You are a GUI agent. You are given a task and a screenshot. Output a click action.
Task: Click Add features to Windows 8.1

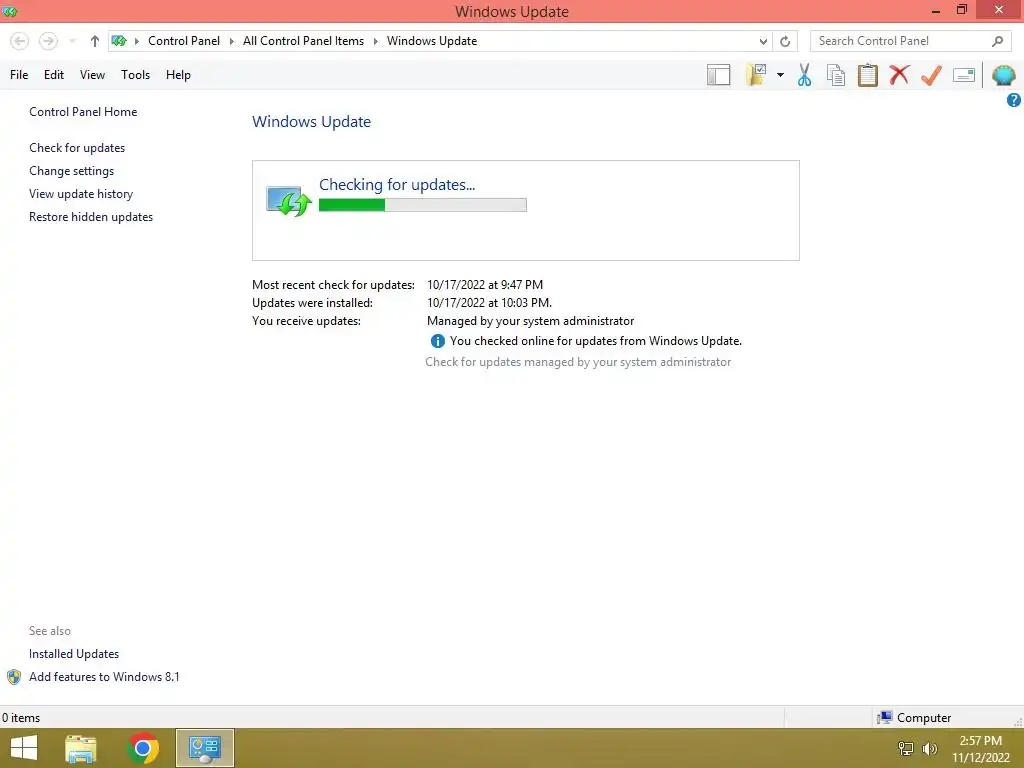[x=104, y=677]
